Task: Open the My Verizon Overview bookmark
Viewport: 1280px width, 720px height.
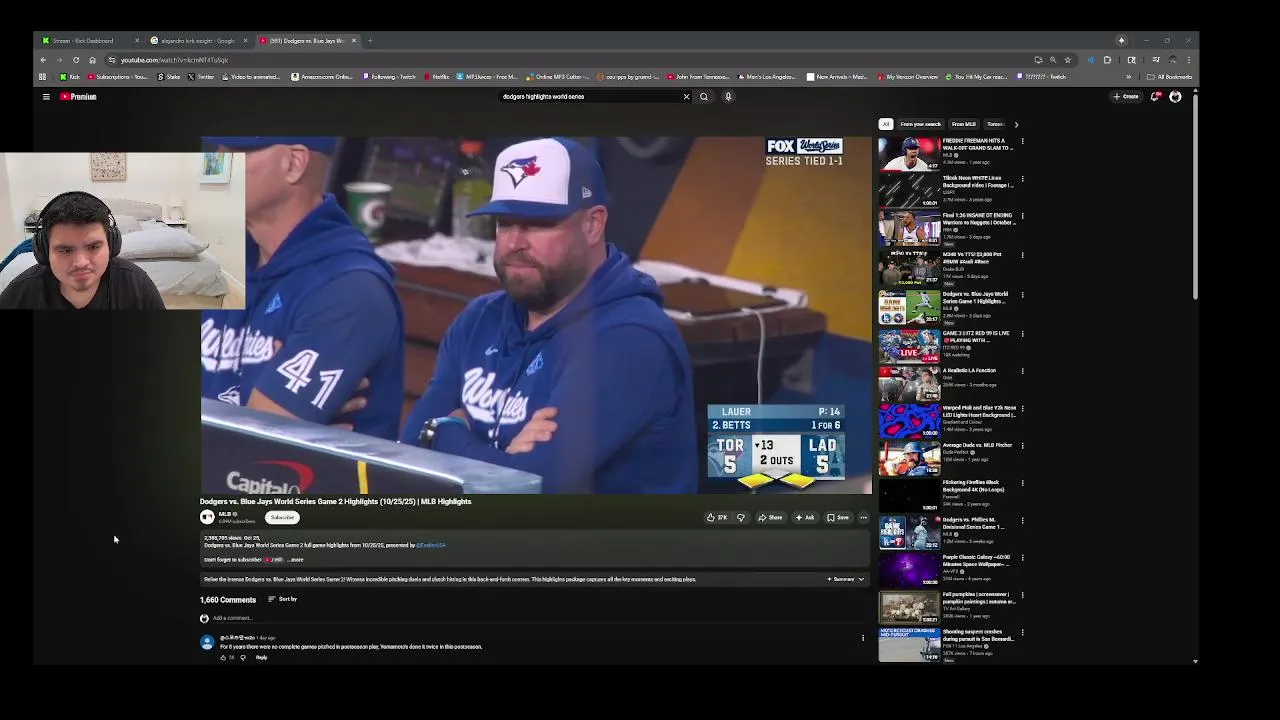Action: (x=907, y=77)
